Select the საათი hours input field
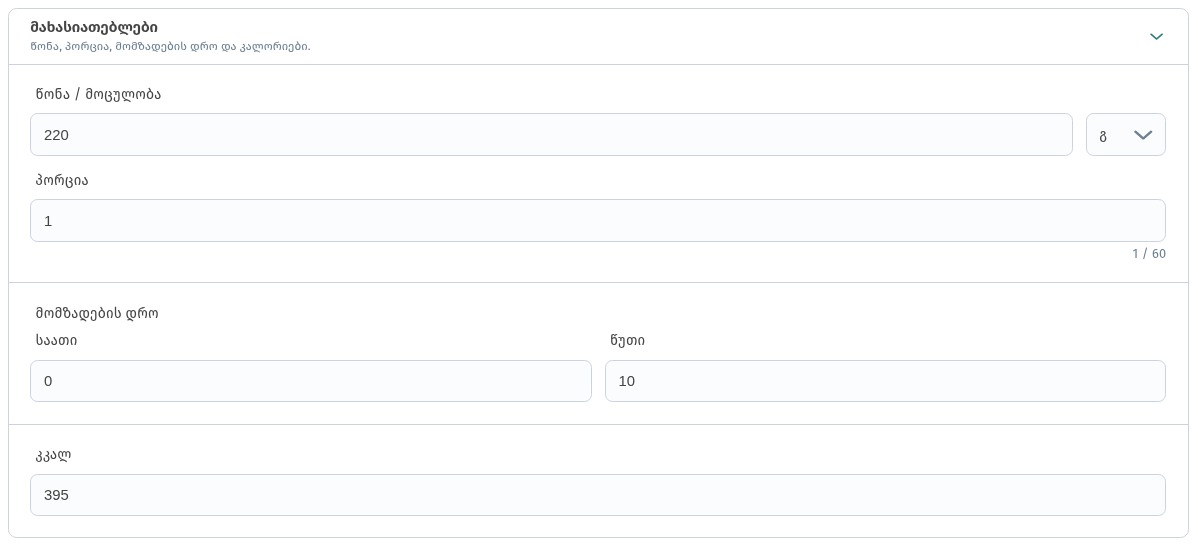The height and width of the screenshot is (546, 1198). click(311, 381)
